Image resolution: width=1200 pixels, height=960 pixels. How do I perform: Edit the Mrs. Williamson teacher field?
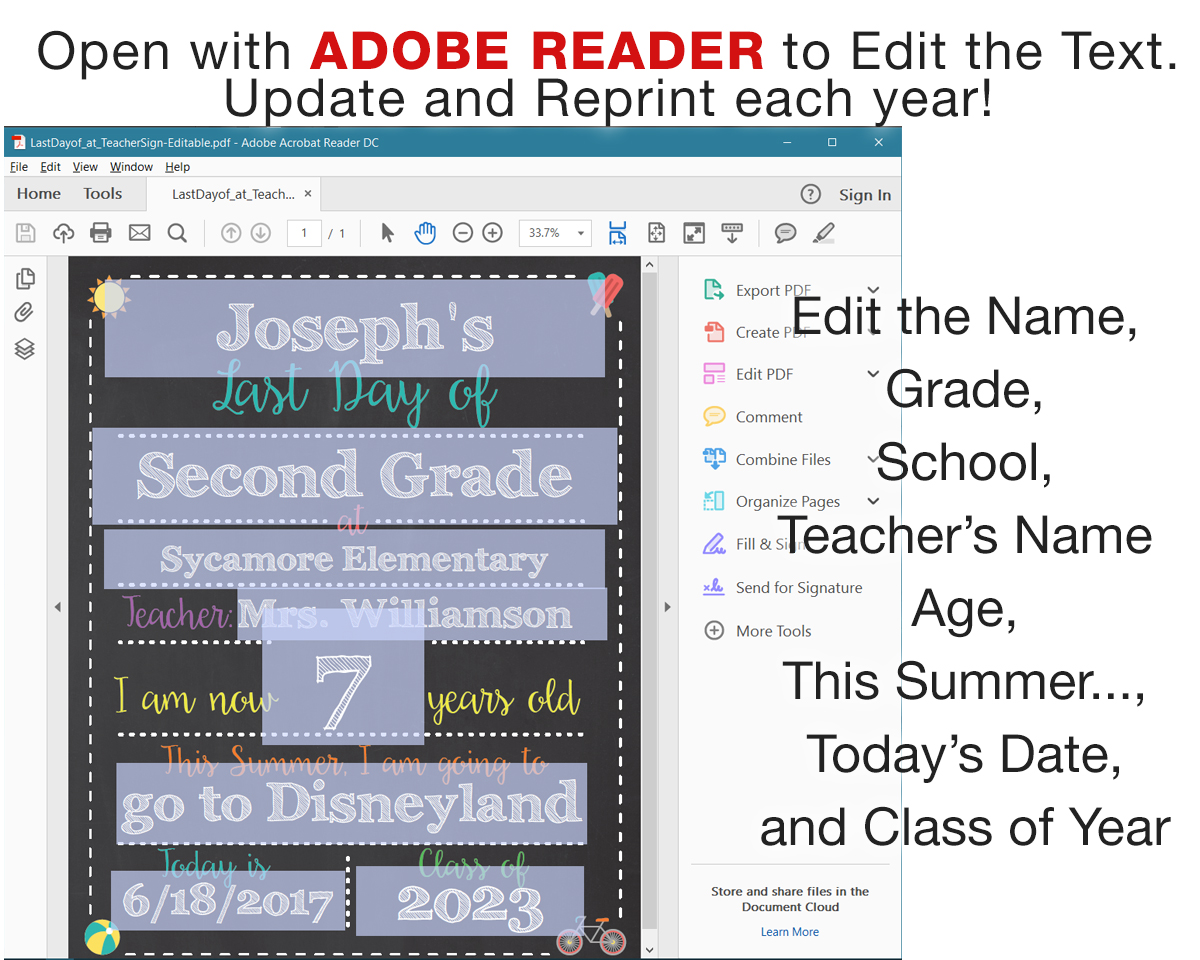pos(422,614)
